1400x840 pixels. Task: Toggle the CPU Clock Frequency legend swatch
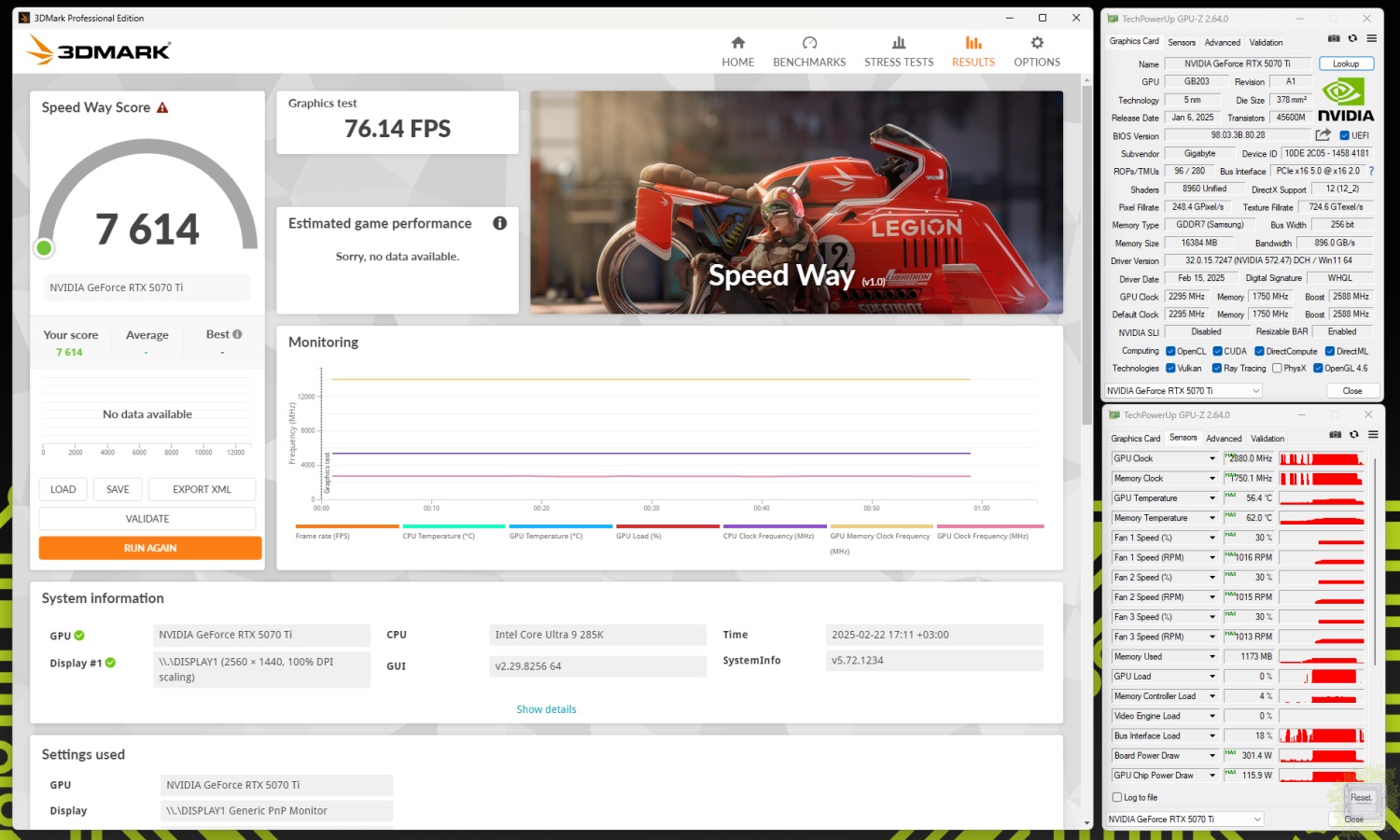tap(775, 526)
